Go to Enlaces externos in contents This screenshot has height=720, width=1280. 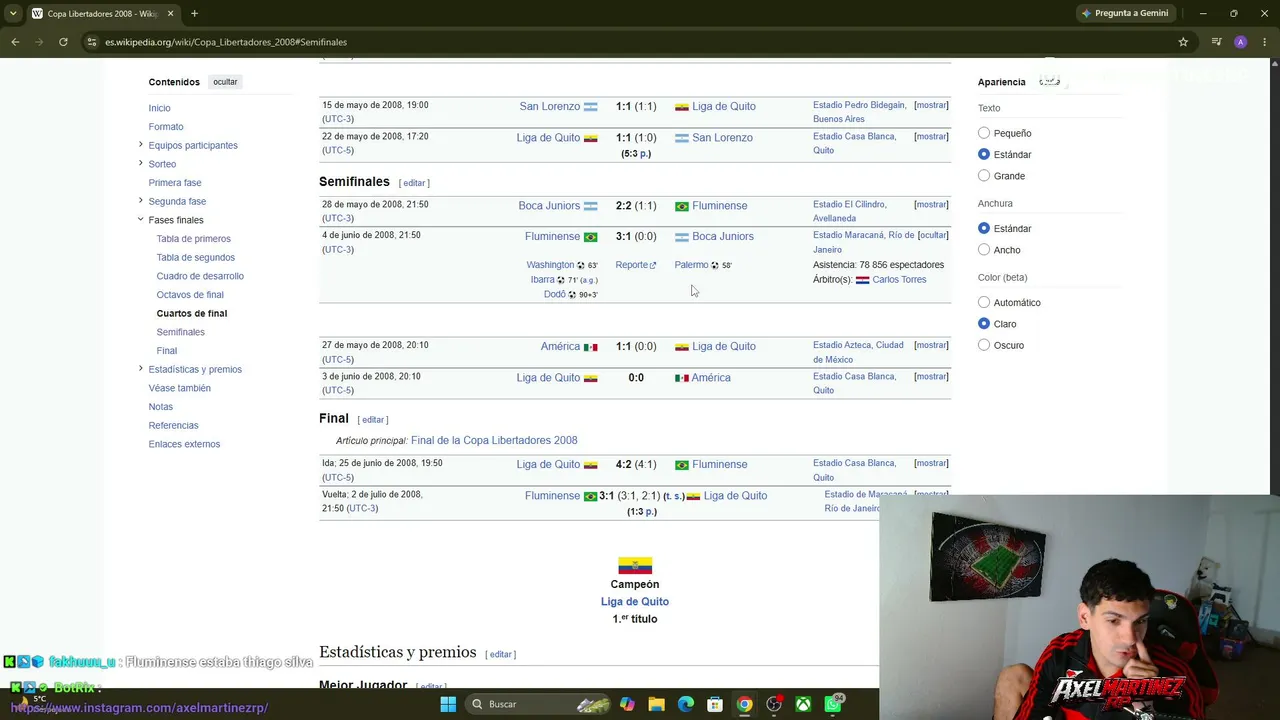184,444
